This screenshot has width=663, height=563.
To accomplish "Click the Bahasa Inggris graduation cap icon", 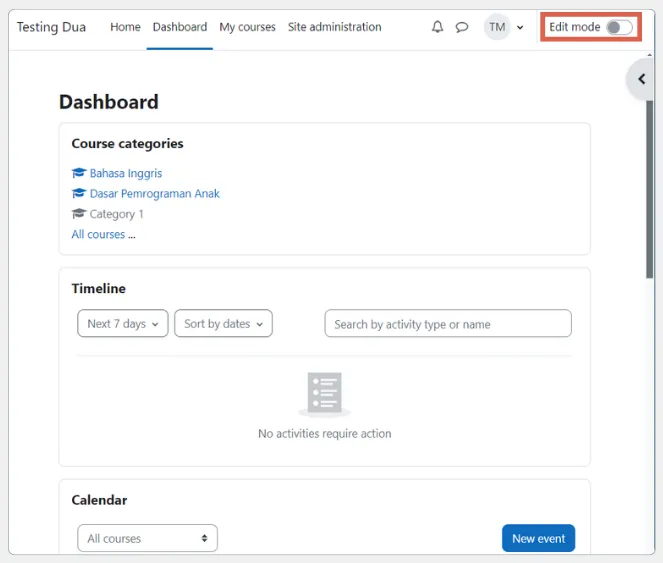I will pyautogui.click(x=79, y=173).
